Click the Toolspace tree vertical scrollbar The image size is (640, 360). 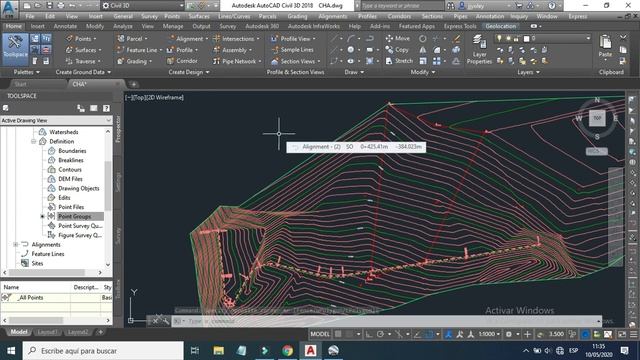[108, 186]
